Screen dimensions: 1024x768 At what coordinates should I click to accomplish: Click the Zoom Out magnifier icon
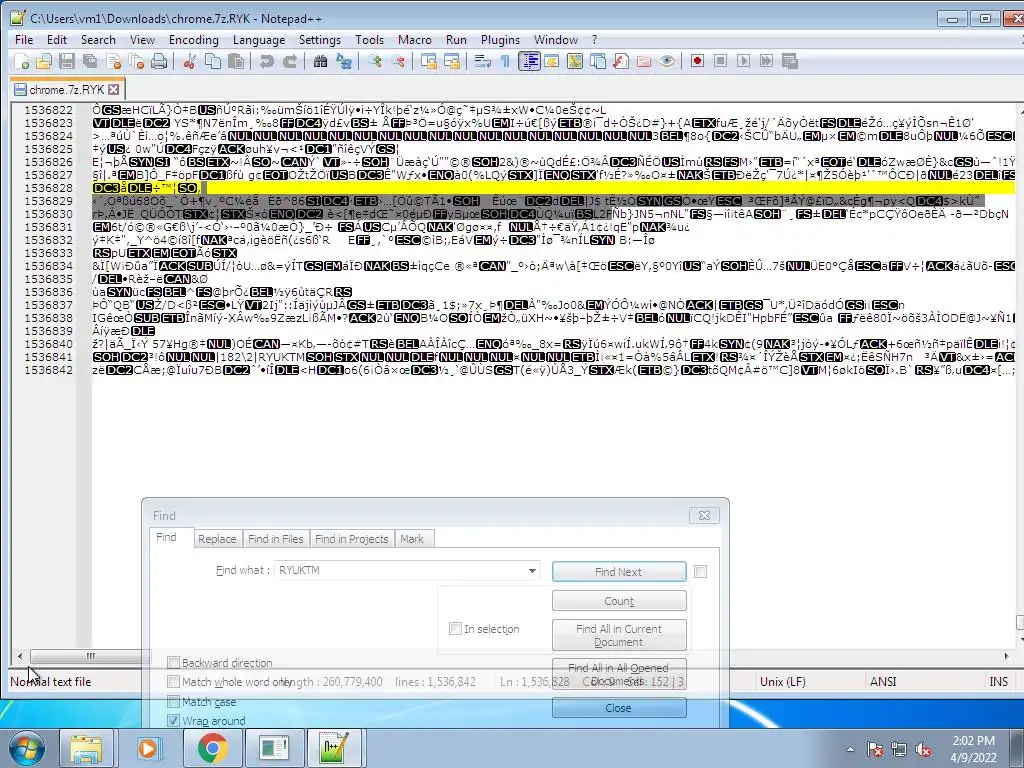tap(398, 61)
